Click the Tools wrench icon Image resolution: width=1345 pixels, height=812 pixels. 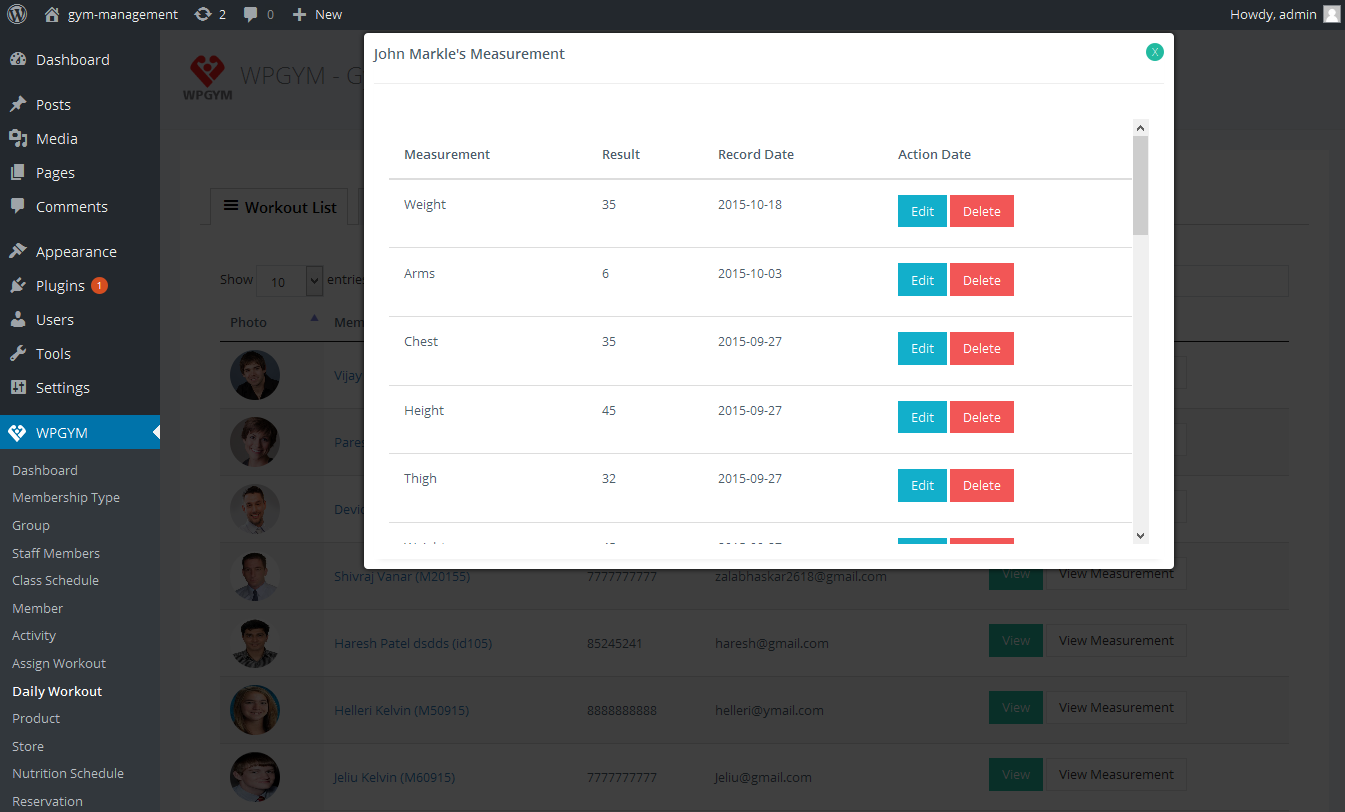(18, 354)
